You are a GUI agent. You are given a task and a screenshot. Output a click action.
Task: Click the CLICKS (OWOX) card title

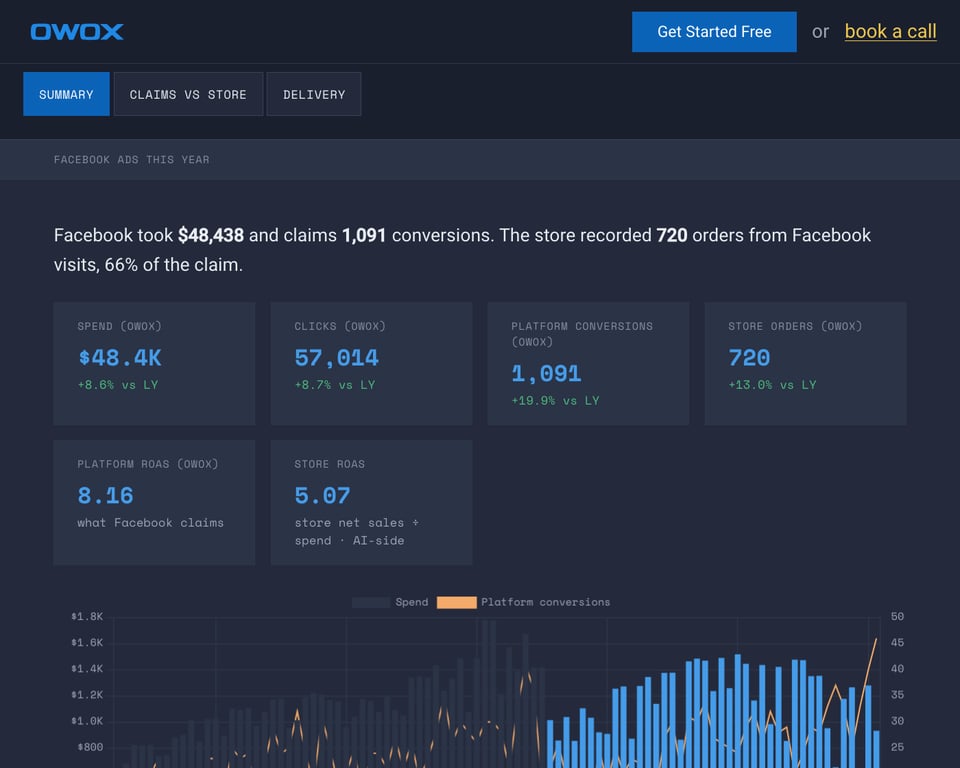pyautogui.click(x=340, y=326)
